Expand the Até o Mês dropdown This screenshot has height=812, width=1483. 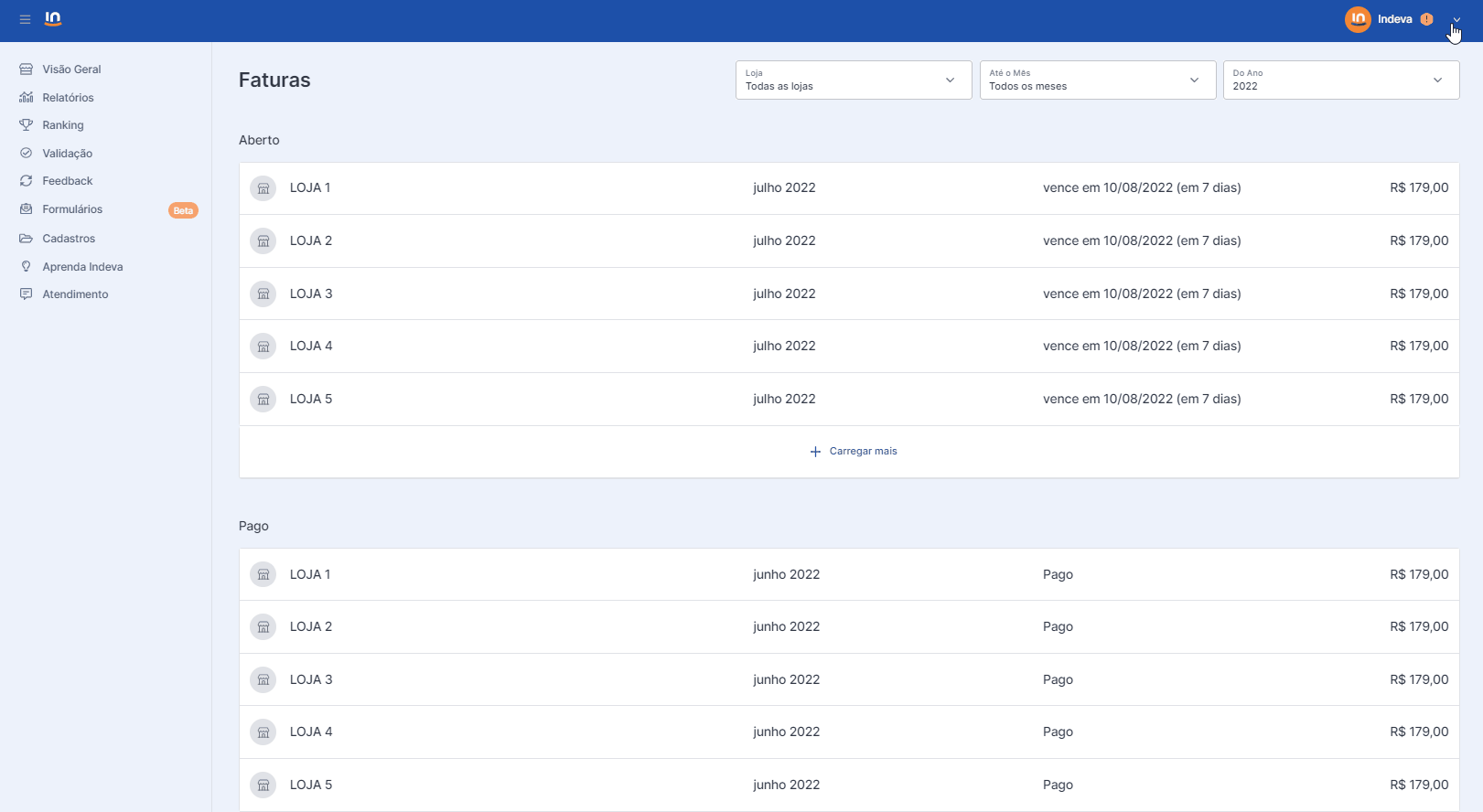point(1097,80)
